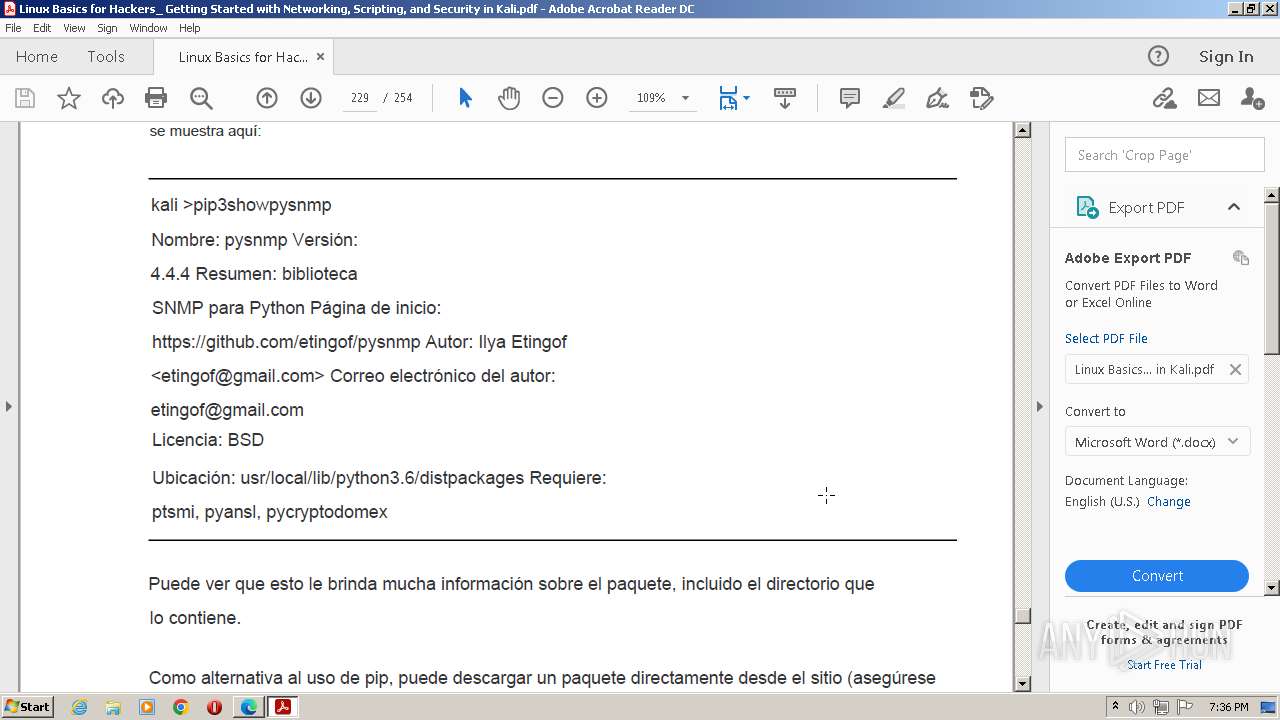Click the blue Convert button
1280x720 pixels.
(1157, 576)
